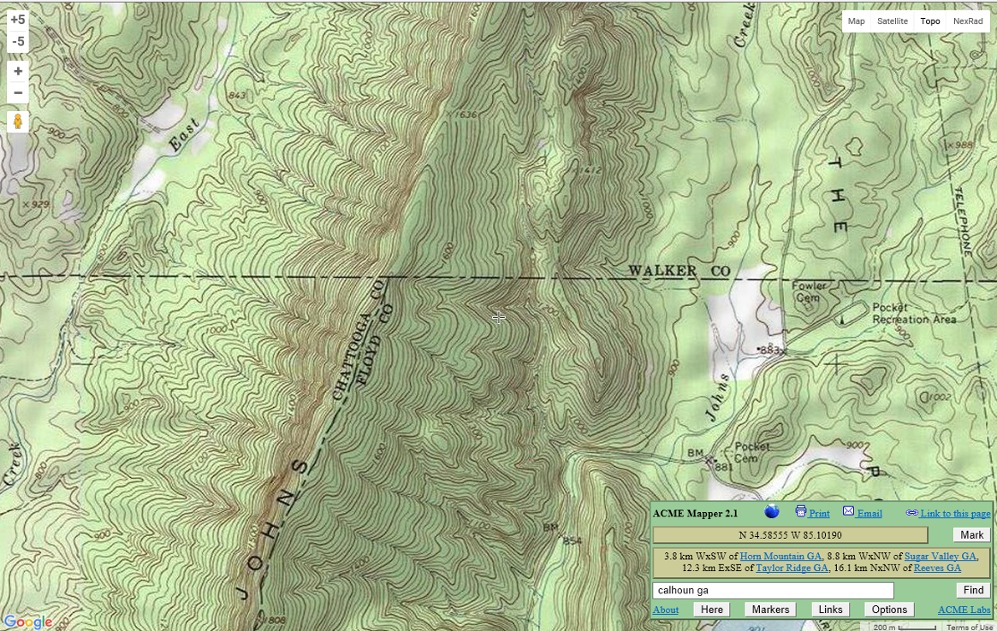Viewport: 997px width, 631px height.
Task: Zoom out five levels with -5 button
Action: pos(18,41)
